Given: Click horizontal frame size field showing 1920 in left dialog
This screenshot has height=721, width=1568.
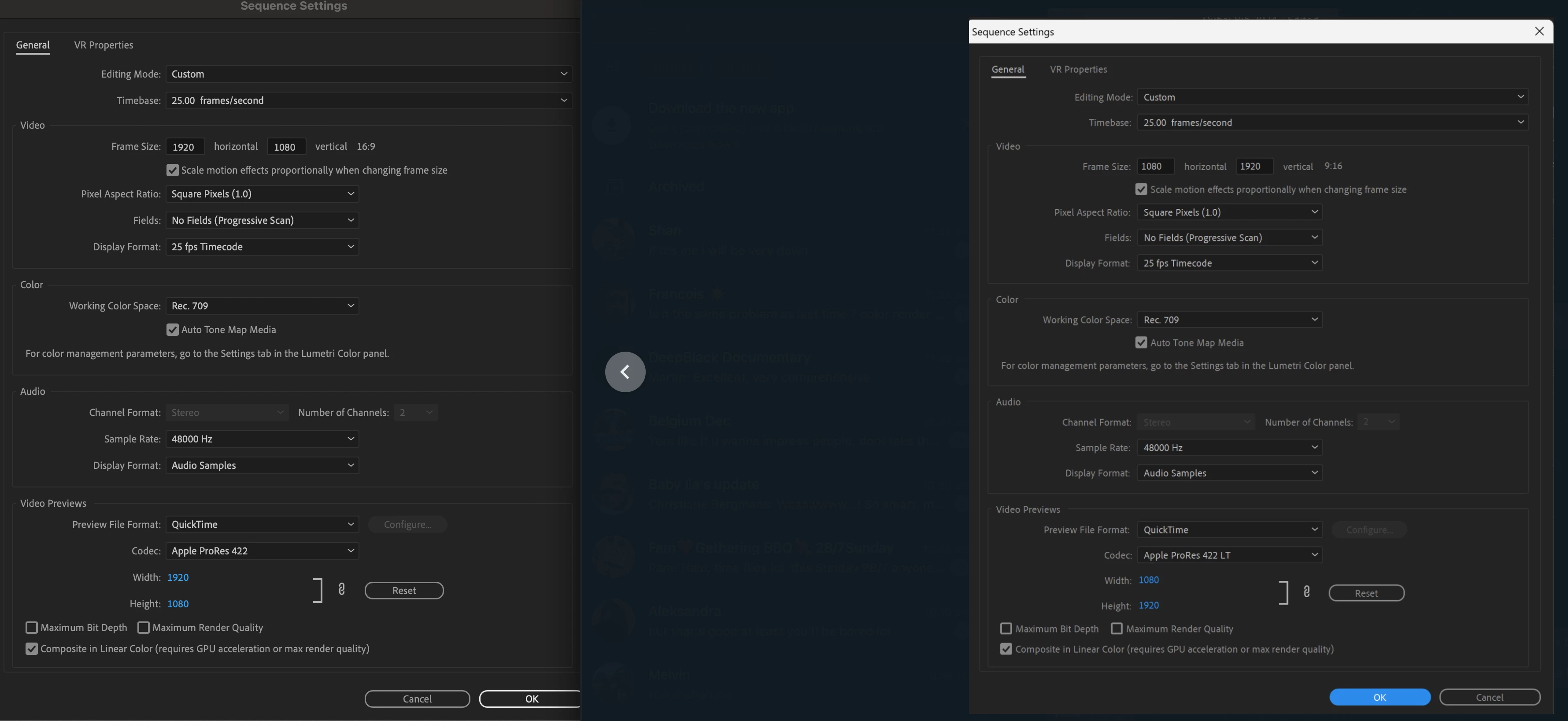Looking at the screenshot, I should pos(185,147).
